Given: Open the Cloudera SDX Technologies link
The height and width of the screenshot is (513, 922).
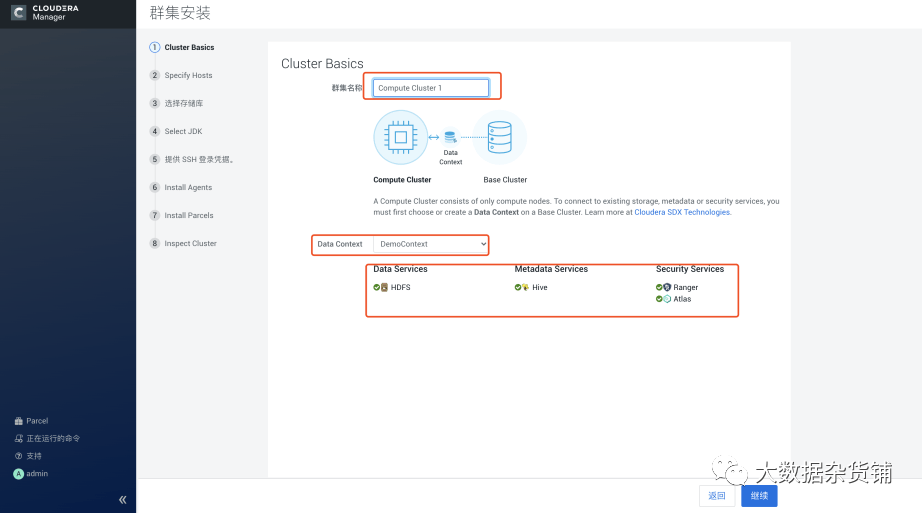Looking at the screenshot, I should pyautogui.click(x=682, y=212).
